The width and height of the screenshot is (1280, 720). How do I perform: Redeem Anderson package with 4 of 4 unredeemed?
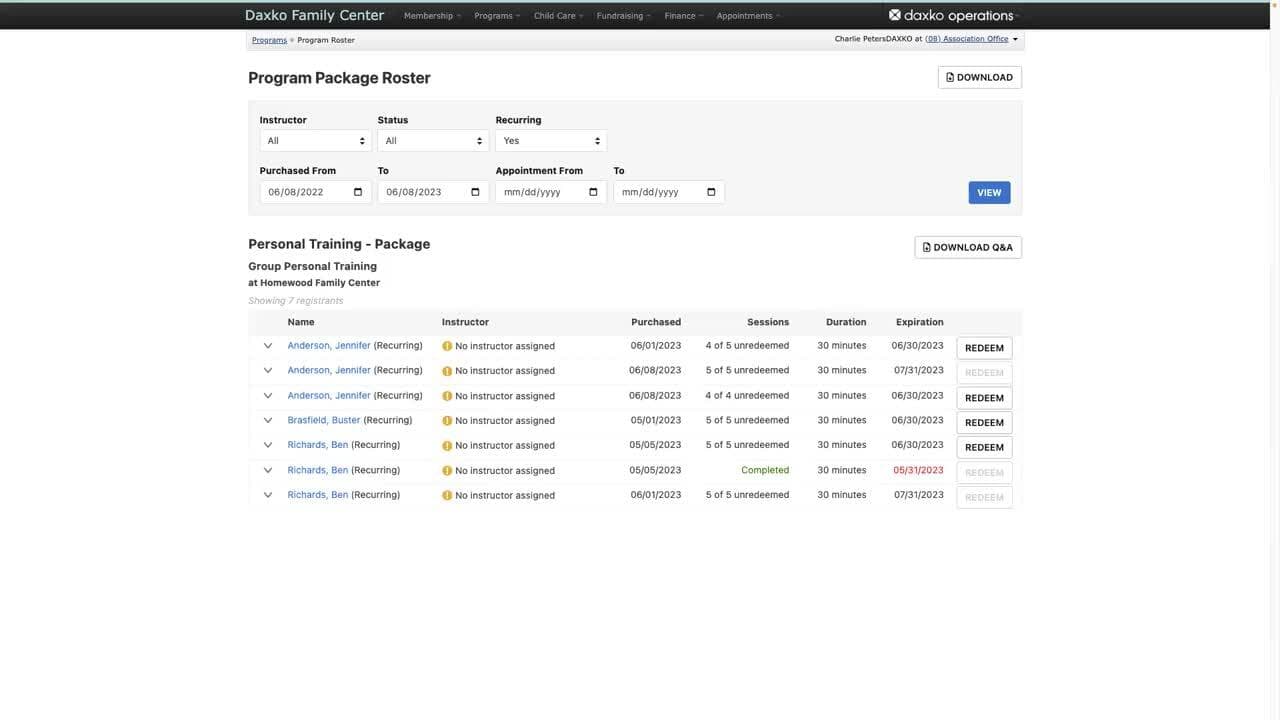point(984,398)
